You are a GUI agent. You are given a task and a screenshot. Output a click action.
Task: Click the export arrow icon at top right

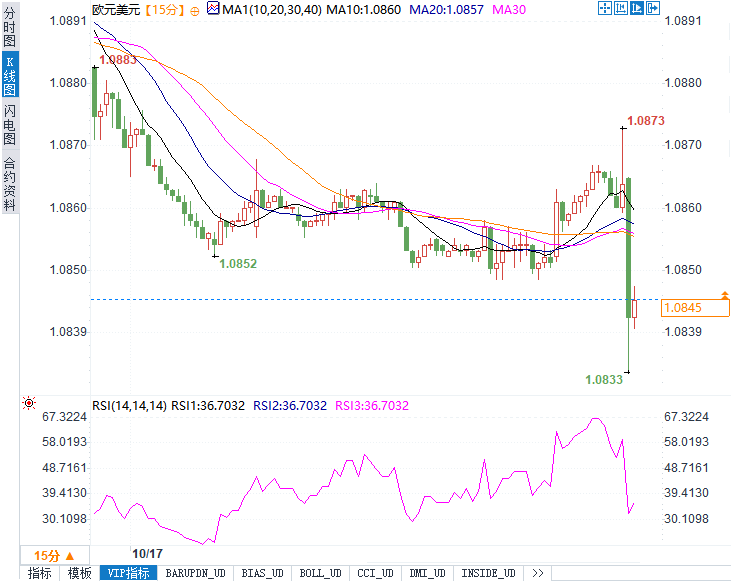[x=653, y=8]
